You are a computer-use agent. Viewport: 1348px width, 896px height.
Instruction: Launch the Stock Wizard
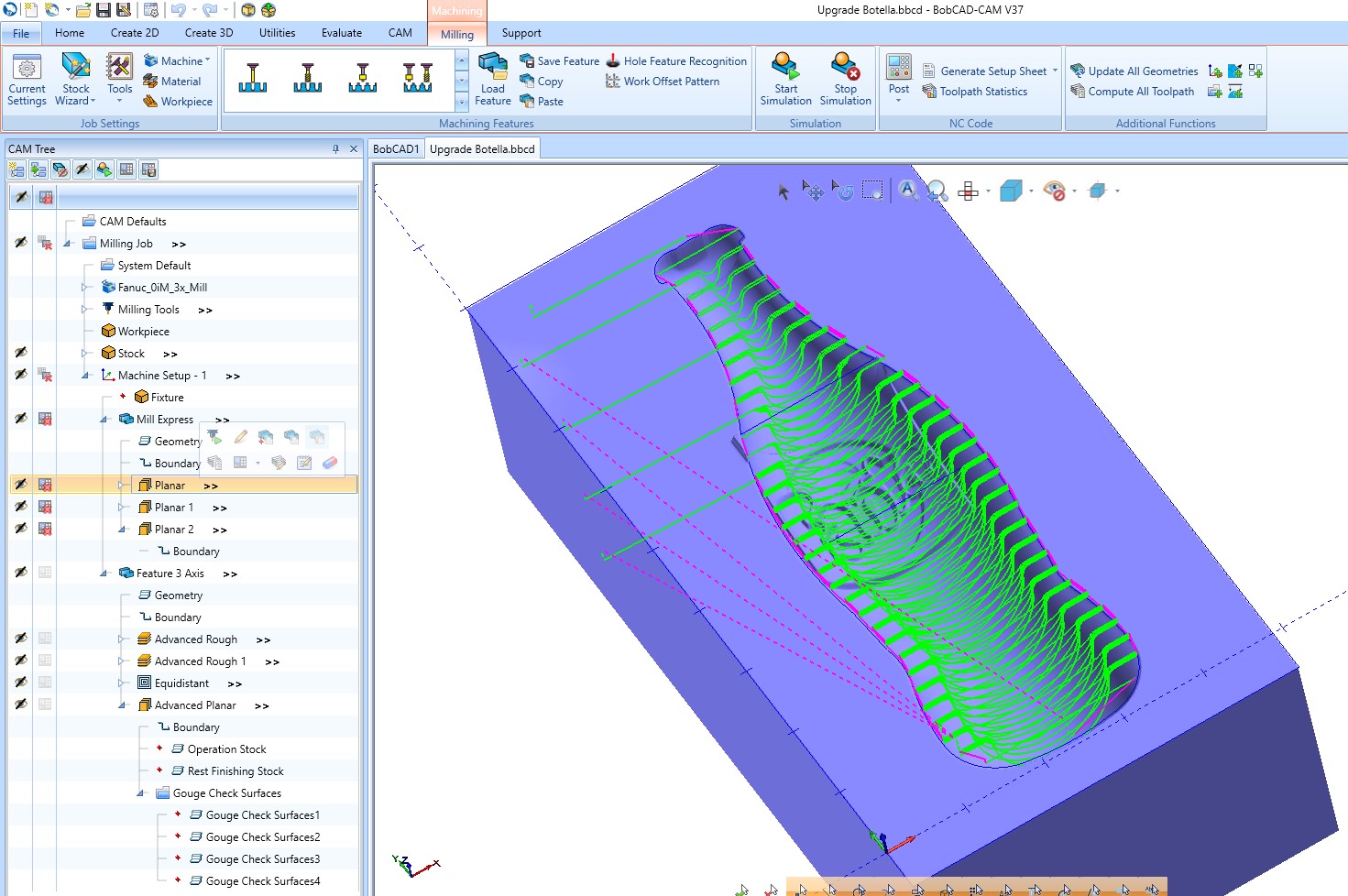pos(76,80)
